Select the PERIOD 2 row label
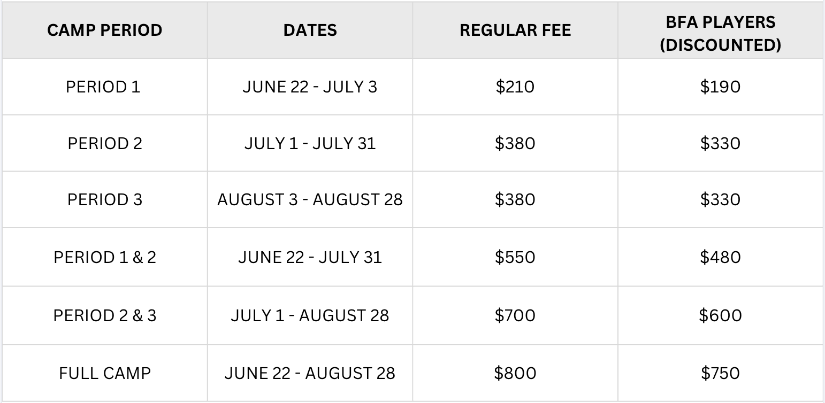The height and width of the screenshot is (403, 825). [105, 143]
